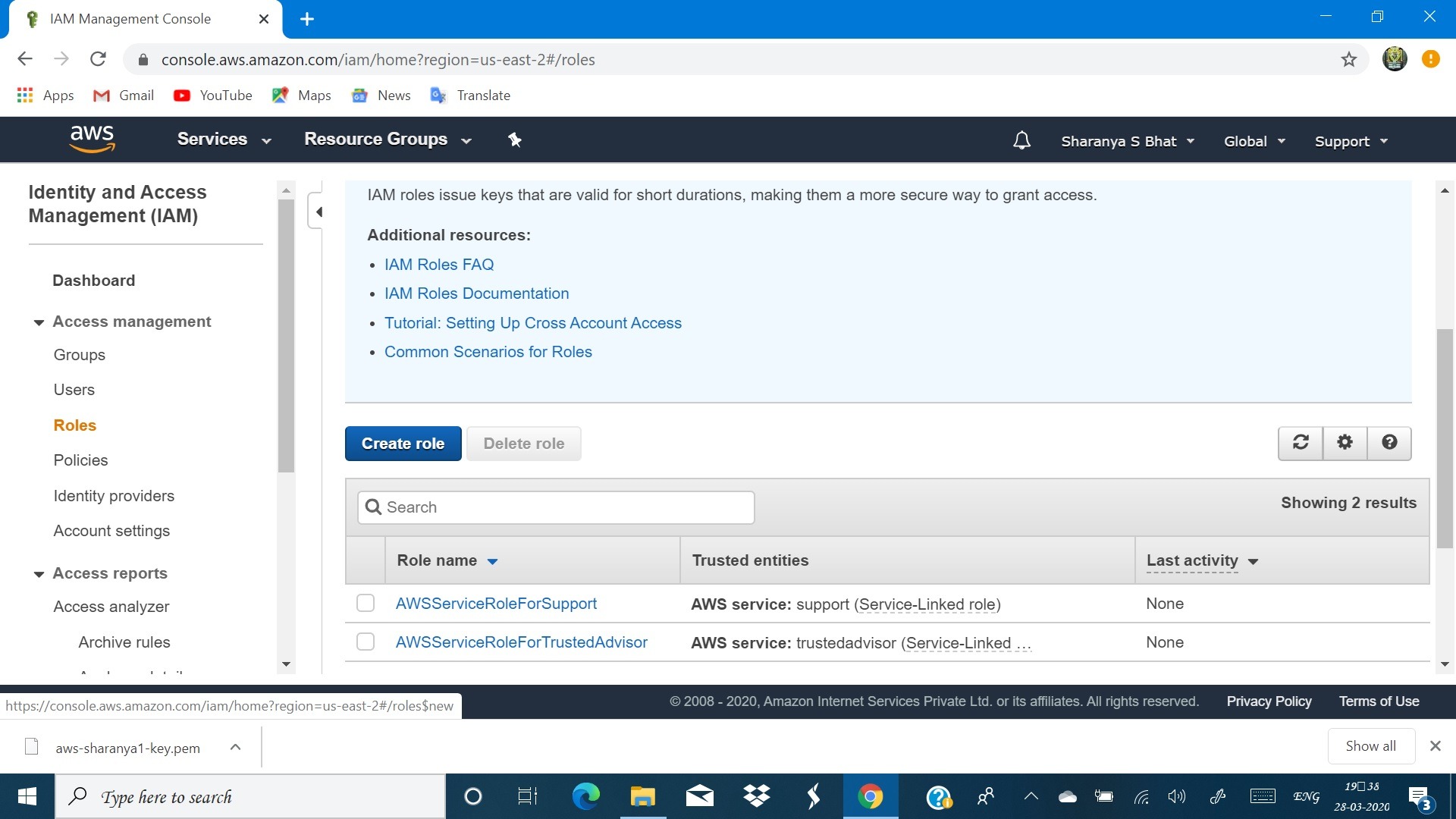The image size is (1456, 819).
Task: Click the roles Search input field
Action: 556,507
